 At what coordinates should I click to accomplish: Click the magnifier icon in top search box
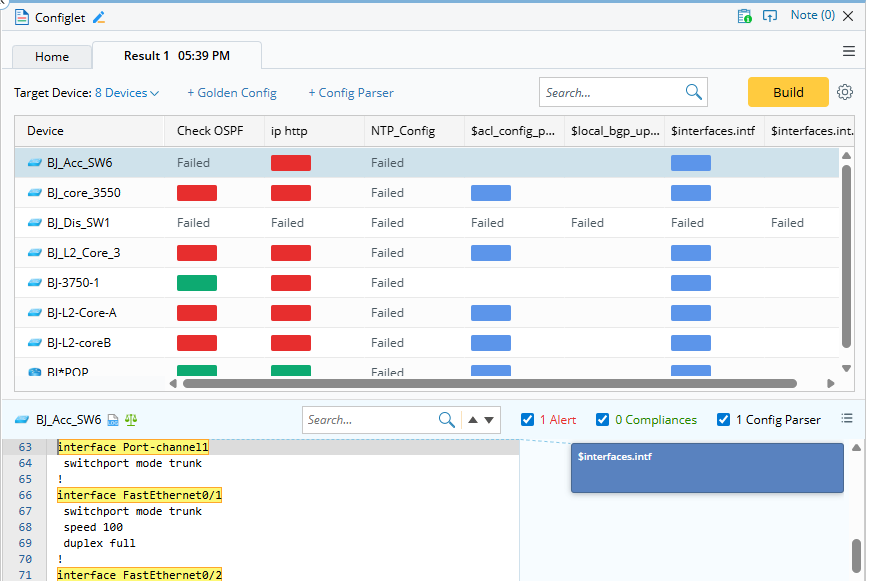tap(694, 92)
